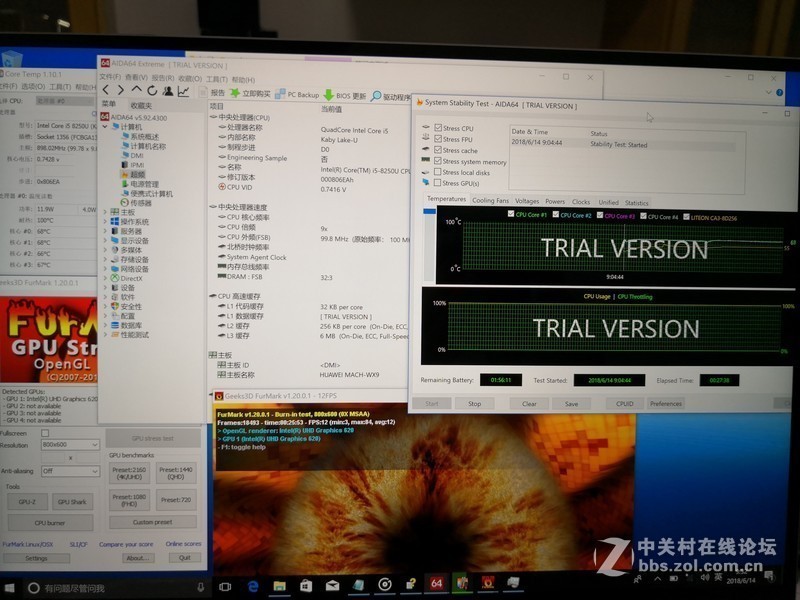Select 传感器 sensor item in the tree
The width and height of the screenshot is (800, 600).
(x=141, y=203)
